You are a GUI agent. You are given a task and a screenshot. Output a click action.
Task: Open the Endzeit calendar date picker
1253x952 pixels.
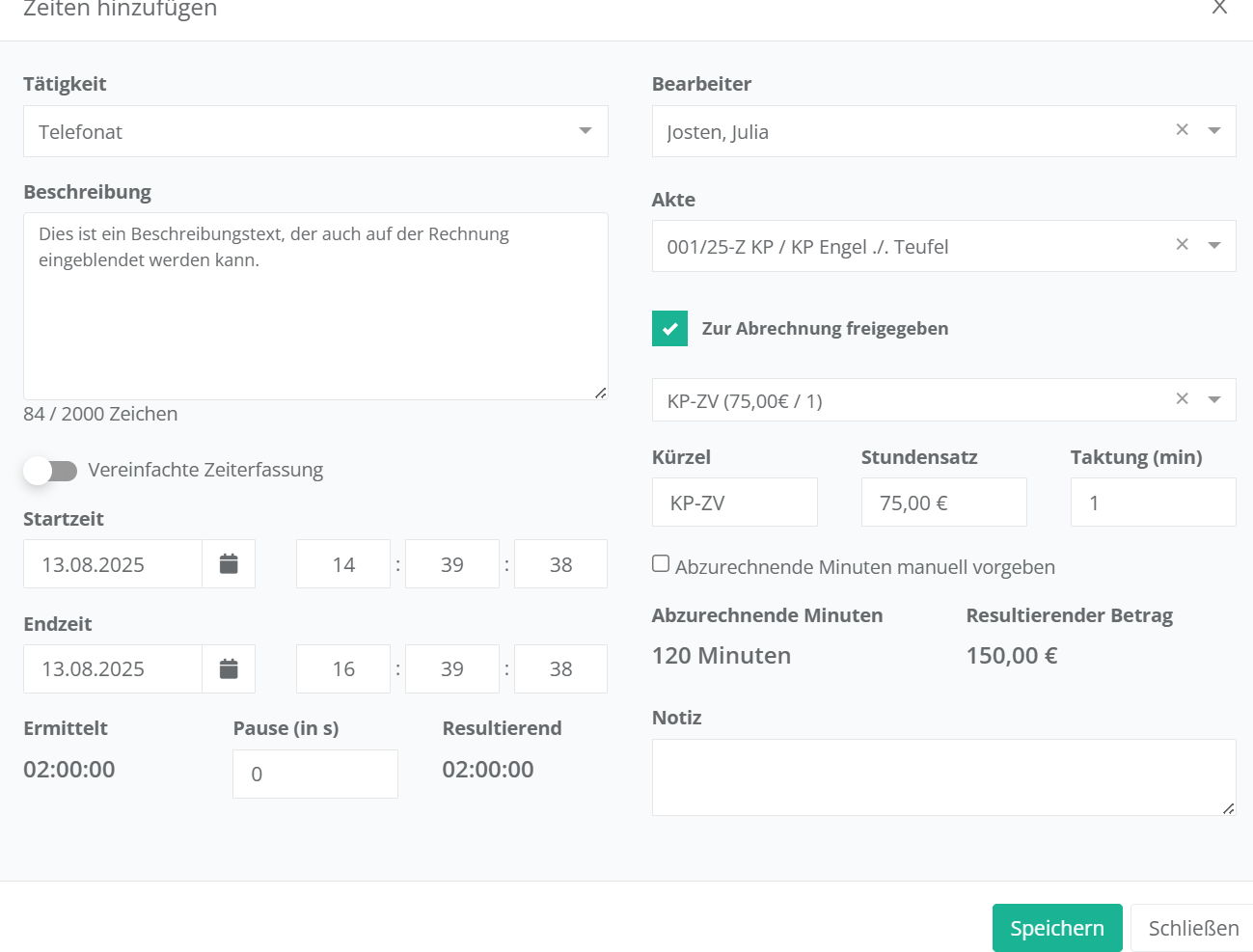tap(229, 669)
